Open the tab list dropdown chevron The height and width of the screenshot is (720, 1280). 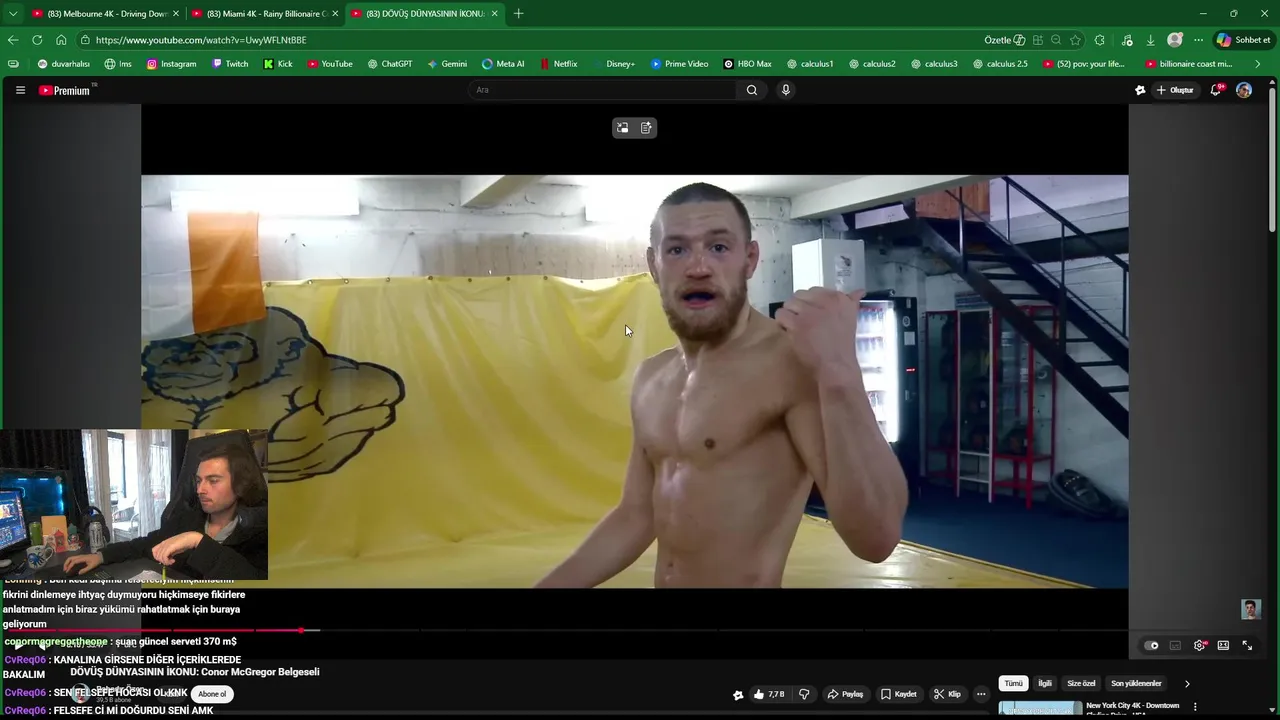click(13, 14)
